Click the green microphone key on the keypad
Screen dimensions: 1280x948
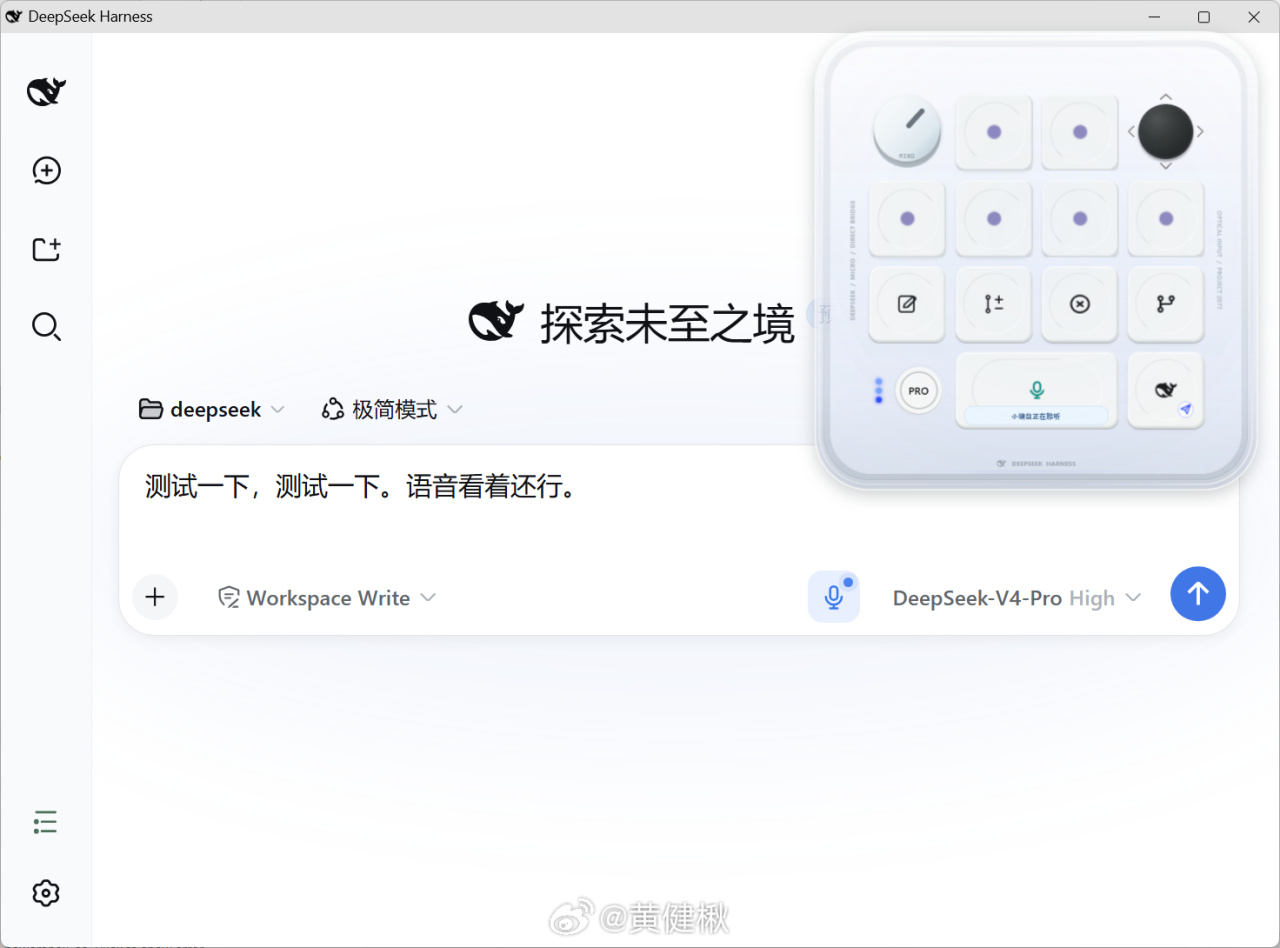pyautogui.click(x=1037, y=390)
